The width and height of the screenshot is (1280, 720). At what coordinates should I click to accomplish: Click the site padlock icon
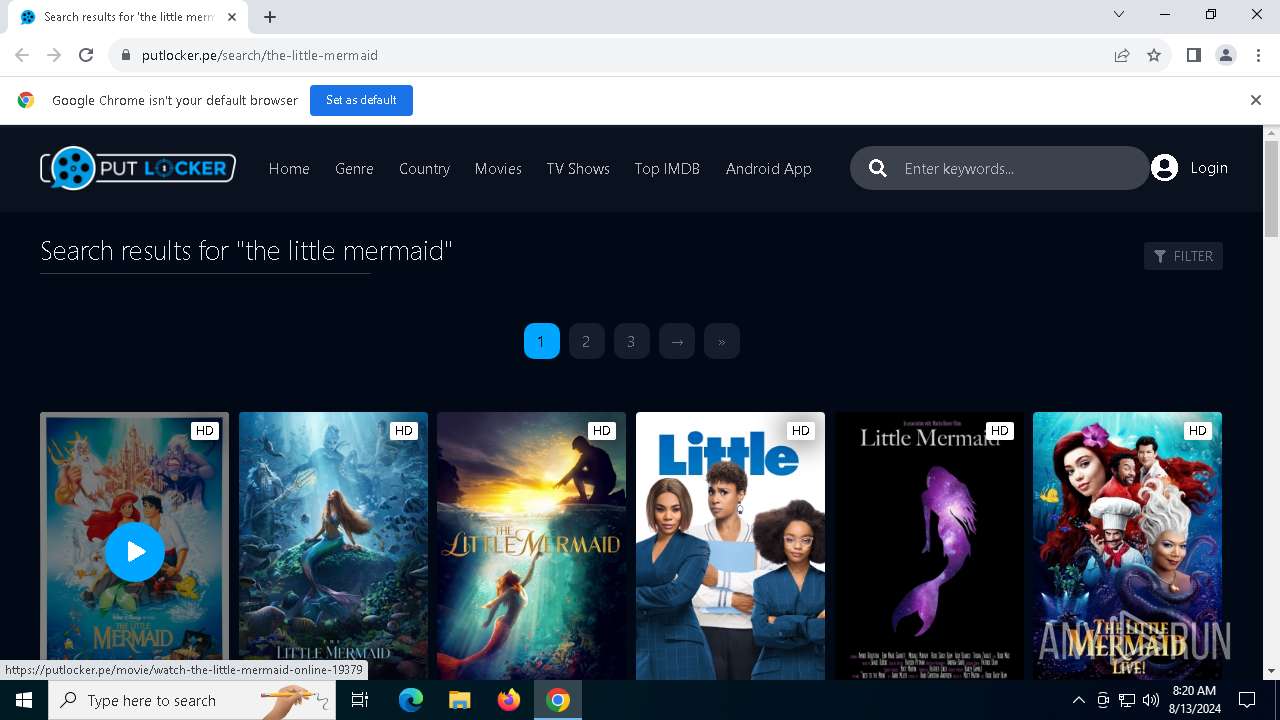click(x=125, y=55)
